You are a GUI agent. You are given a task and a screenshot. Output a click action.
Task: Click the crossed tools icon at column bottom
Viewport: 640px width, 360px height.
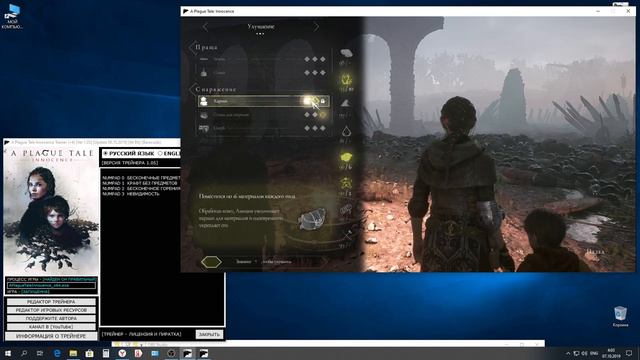(x=347, y=236)
